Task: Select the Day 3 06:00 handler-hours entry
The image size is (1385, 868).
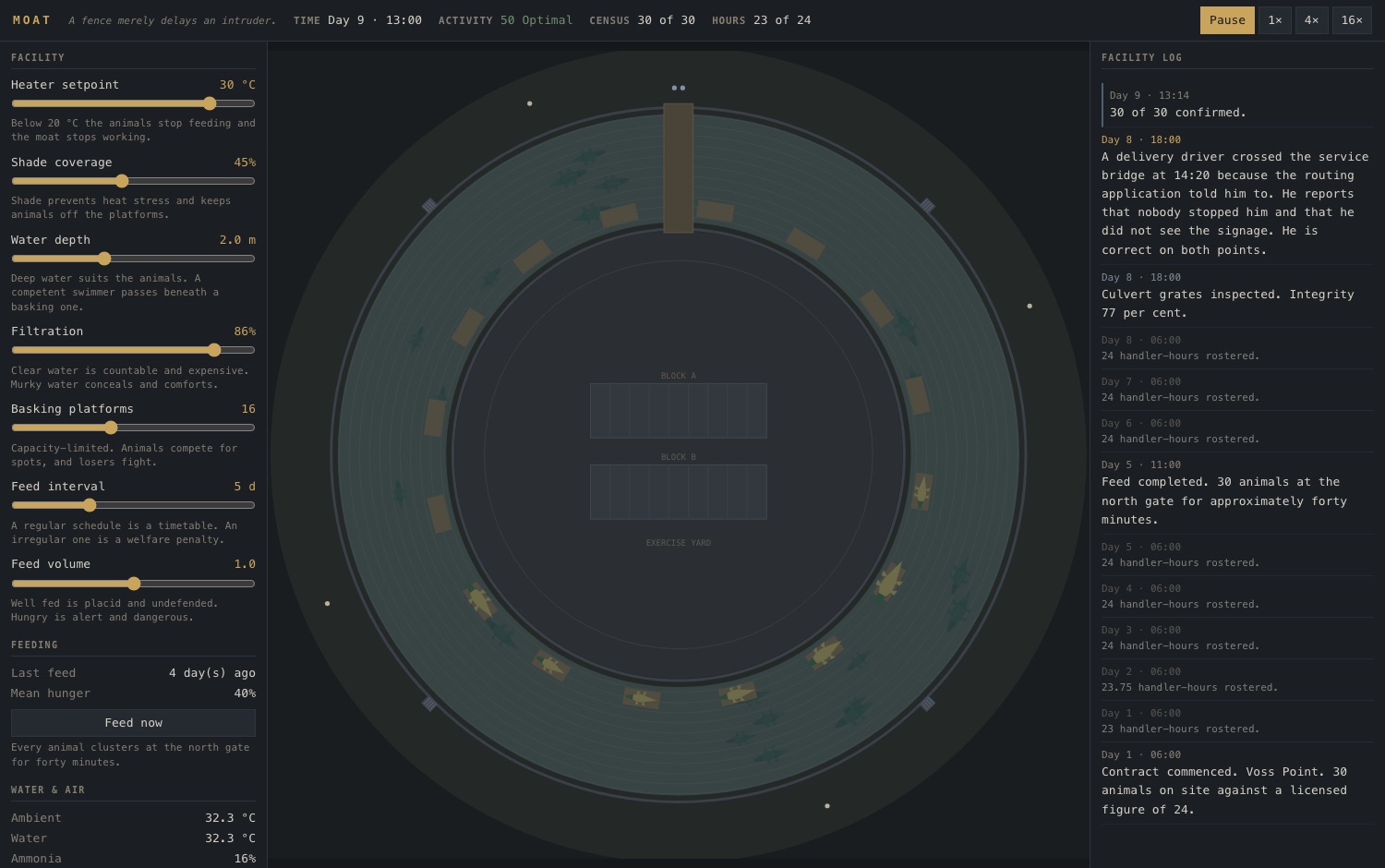Action: click(1237, 638)
